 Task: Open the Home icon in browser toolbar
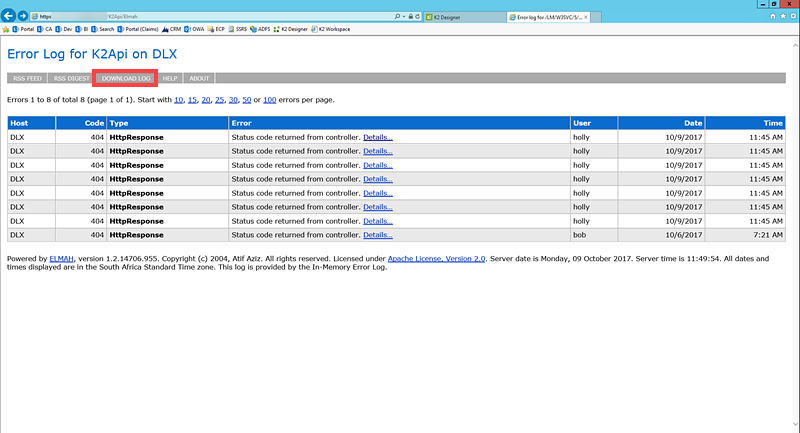[x=772, y=16]
